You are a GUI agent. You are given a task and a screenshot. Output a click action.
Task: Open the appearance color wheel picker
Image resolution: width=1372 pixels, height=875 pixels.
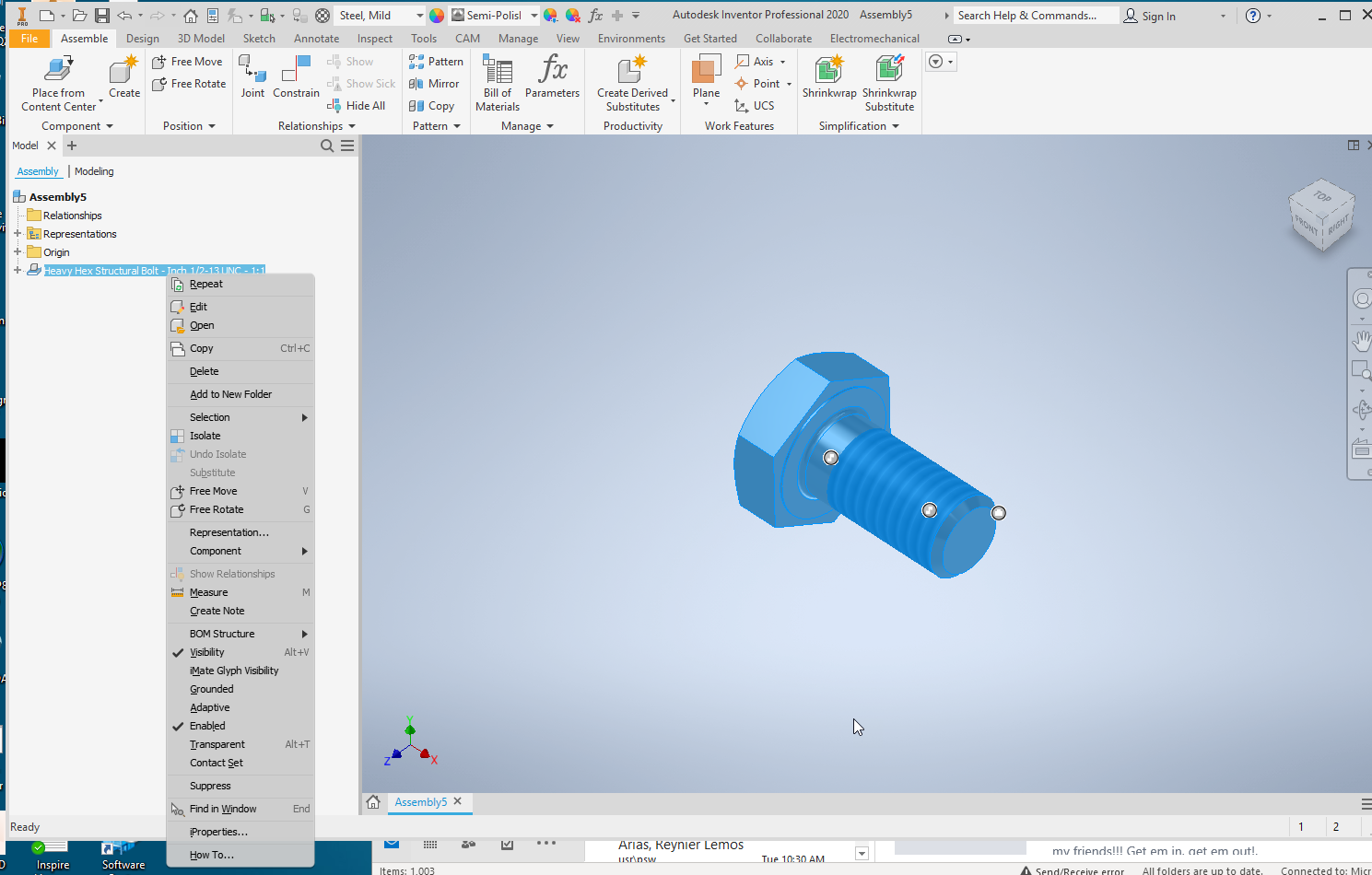[436, 15]
